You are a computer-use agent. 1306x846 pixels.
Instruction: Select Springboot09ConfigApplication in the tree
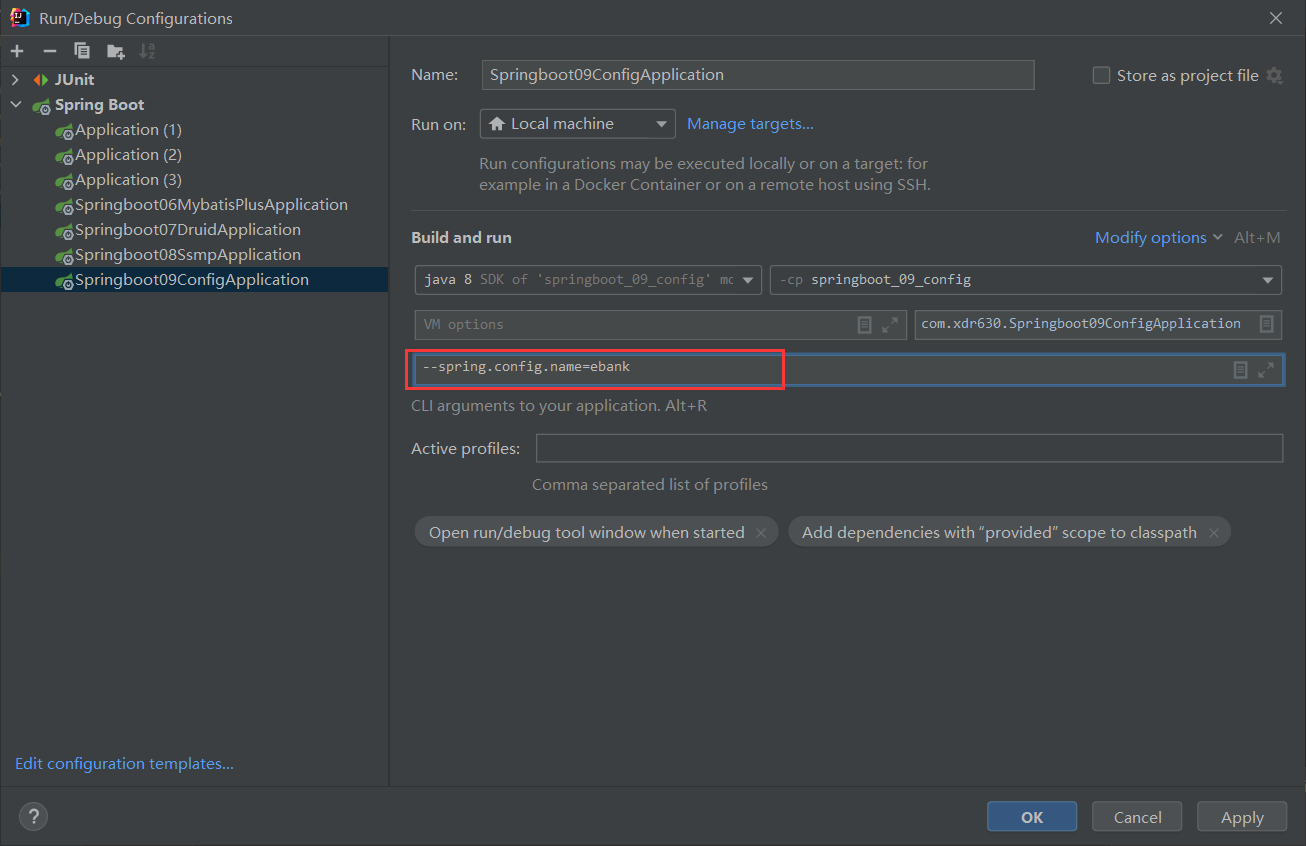point(194,280)
